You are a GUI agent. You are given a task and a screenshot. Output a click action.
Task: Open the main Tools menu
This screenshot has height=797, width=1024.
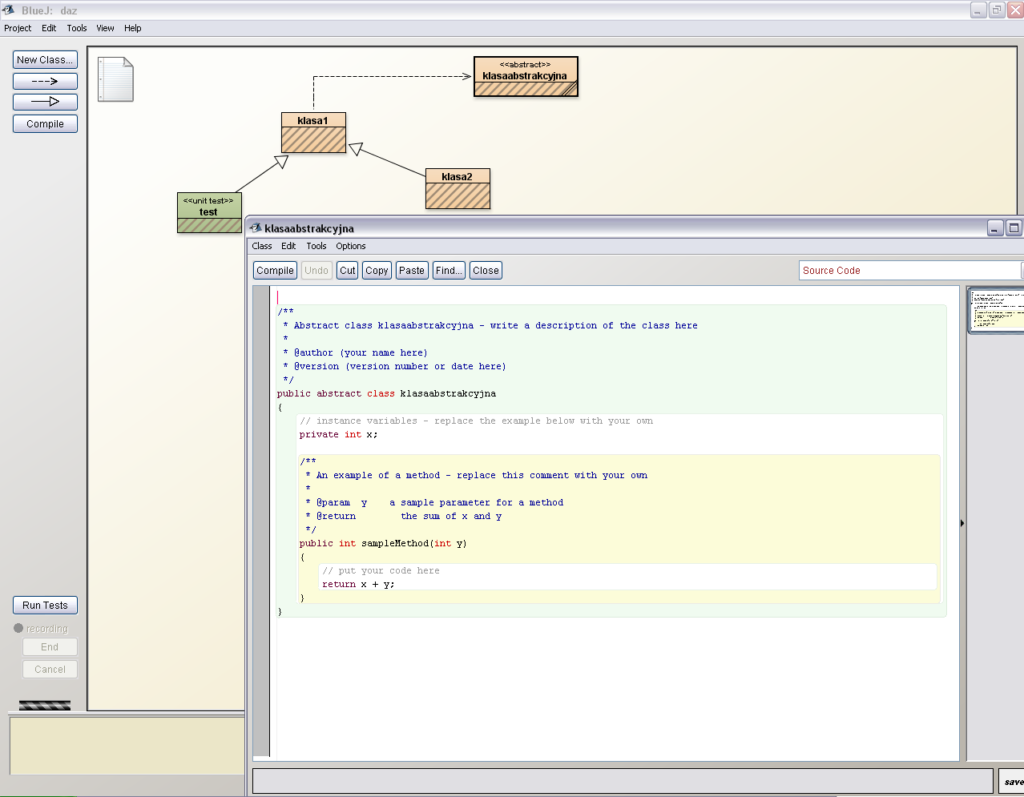[77, 28]
